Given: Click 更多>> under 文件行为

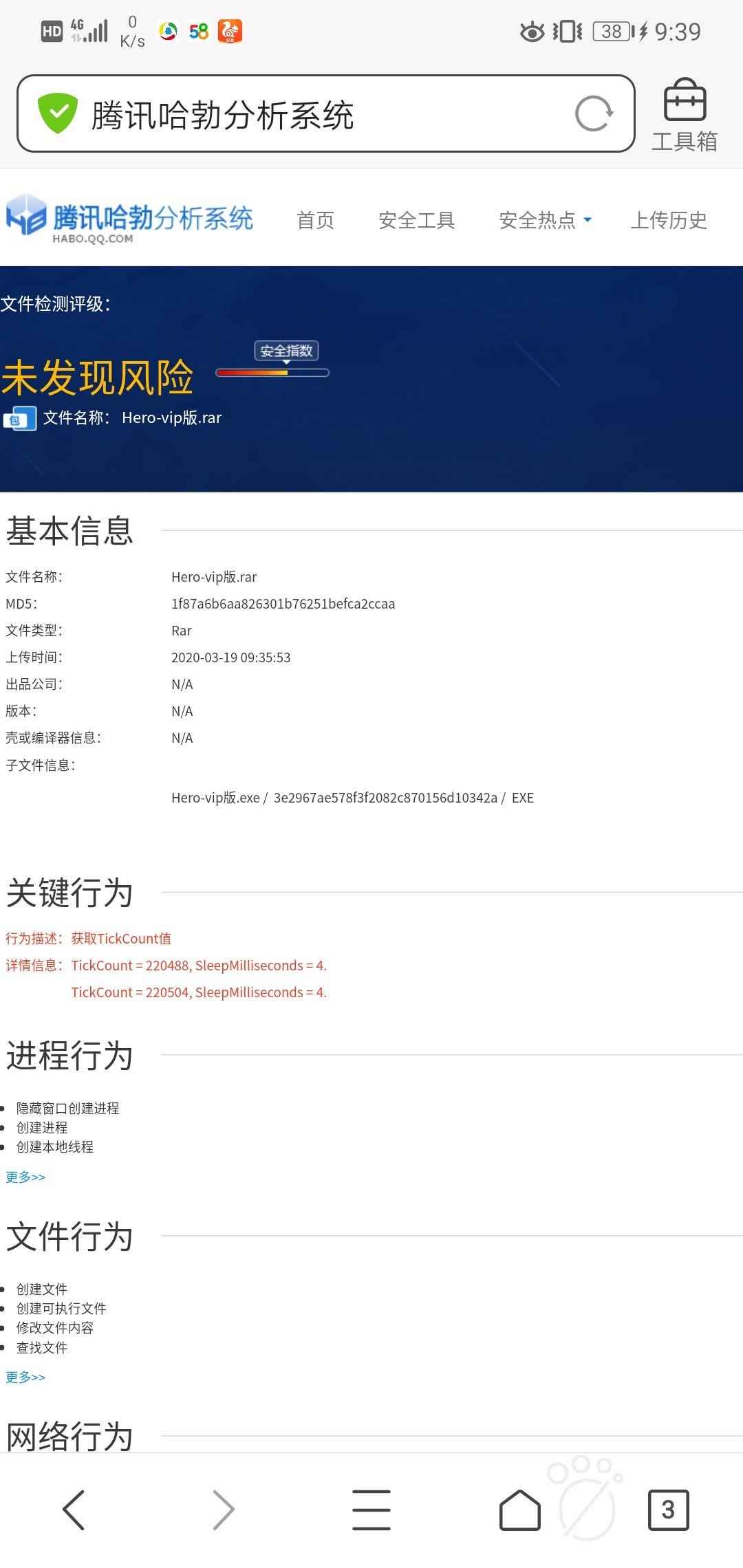Looking at the screenshot, I should point(25,1377).
